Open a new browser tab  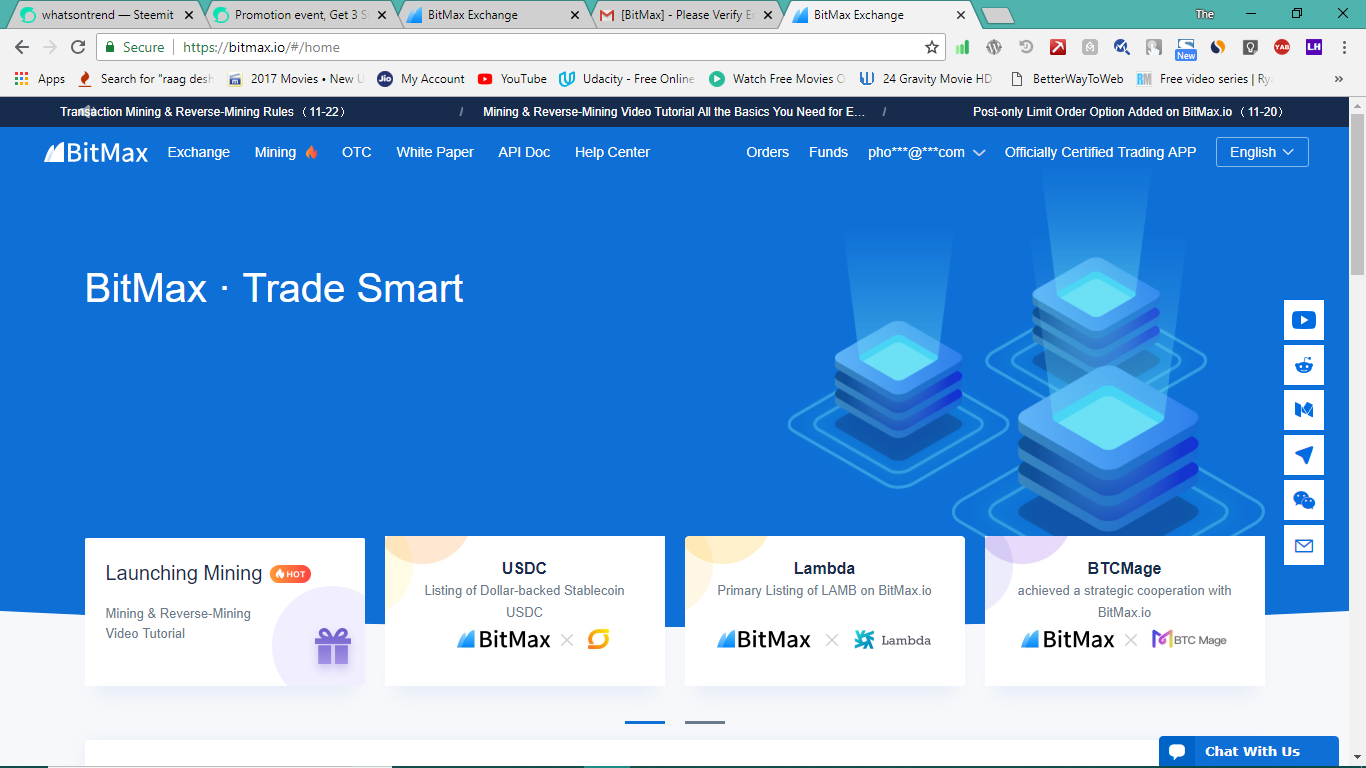[997, 16]
